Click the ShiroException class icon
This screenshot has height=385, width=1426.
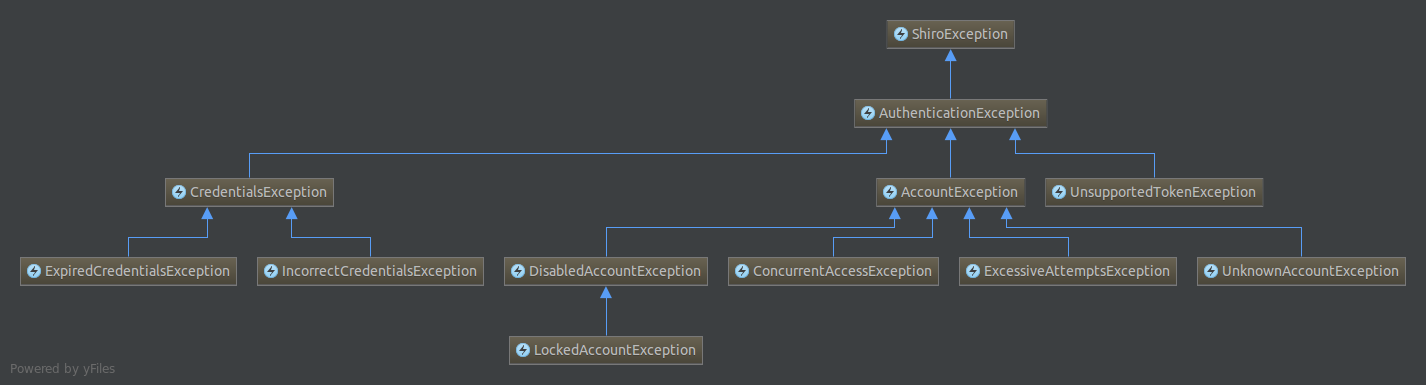900,34
